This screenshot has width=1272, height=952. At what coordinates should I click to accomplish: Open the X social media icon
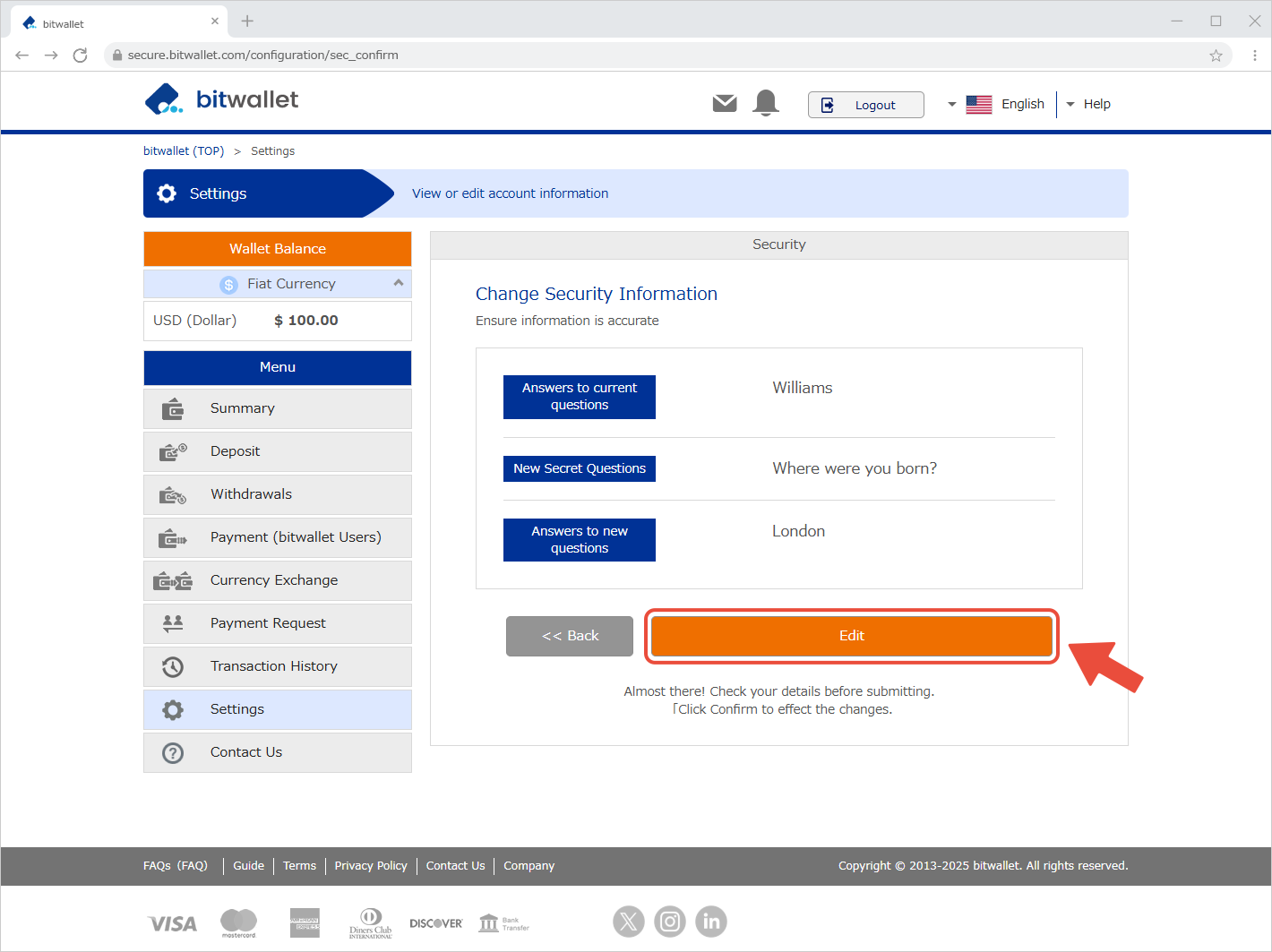pyautogui.click(x=629, y=921)
